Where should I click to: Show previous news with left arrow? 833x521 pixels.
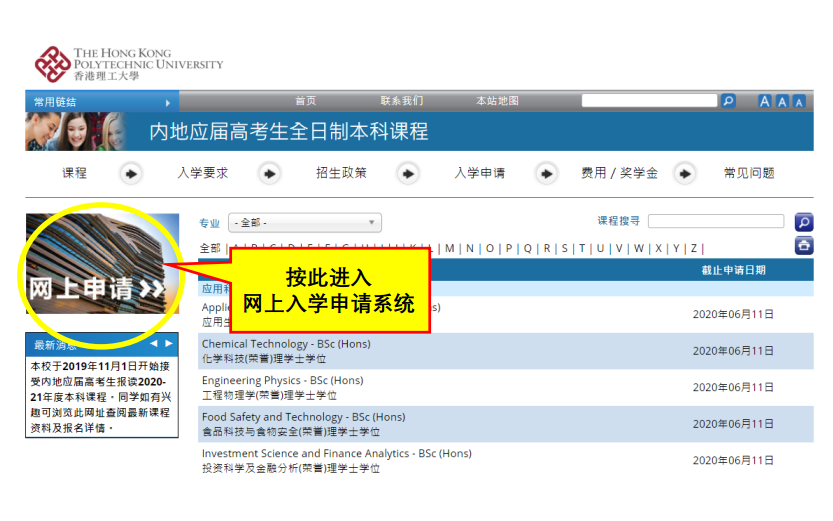(x=154, y=344)
